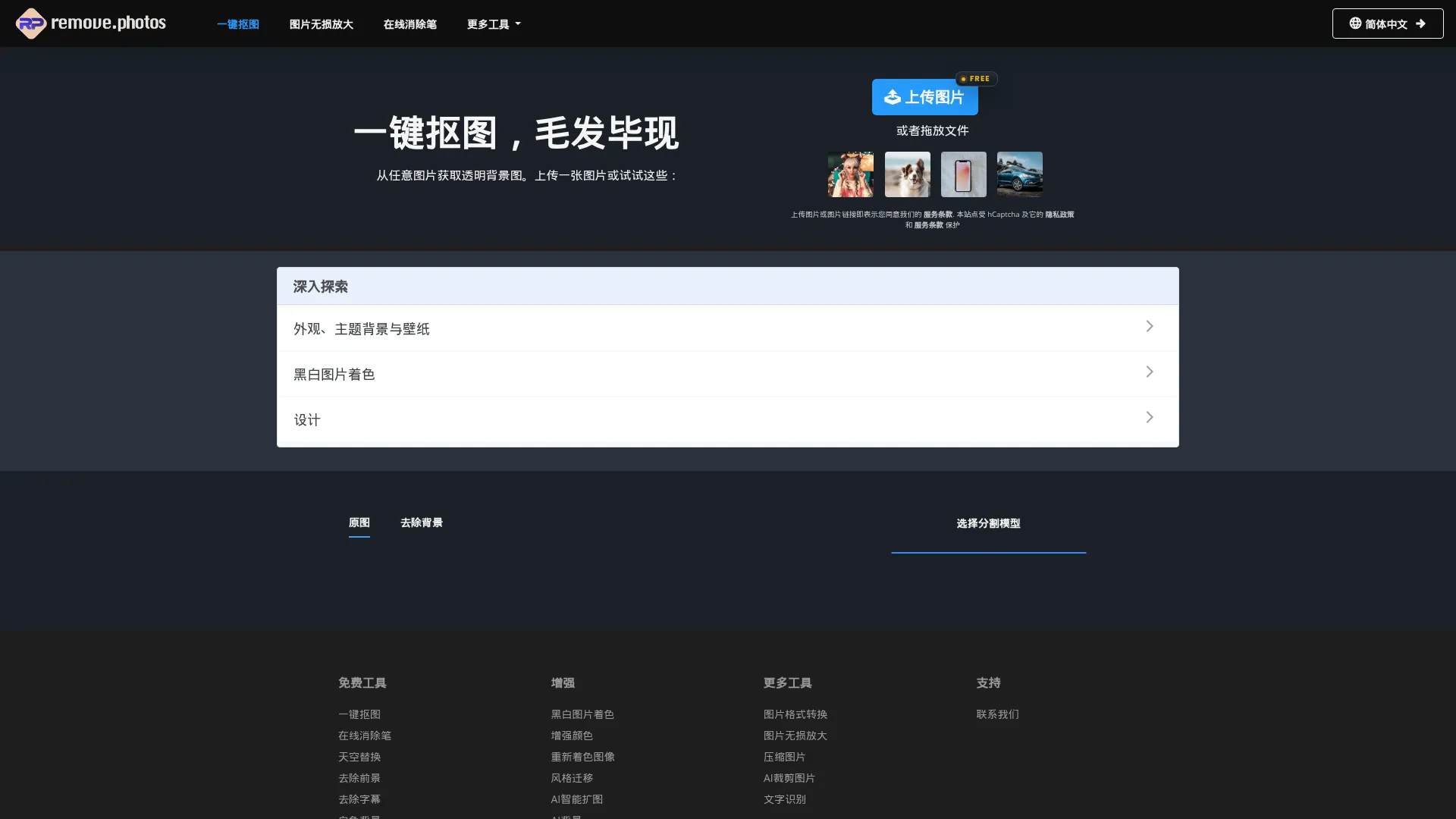Click the 更多工具 footer heading
This screenshot has height=819, width=1456.
[x=788, y=683]
